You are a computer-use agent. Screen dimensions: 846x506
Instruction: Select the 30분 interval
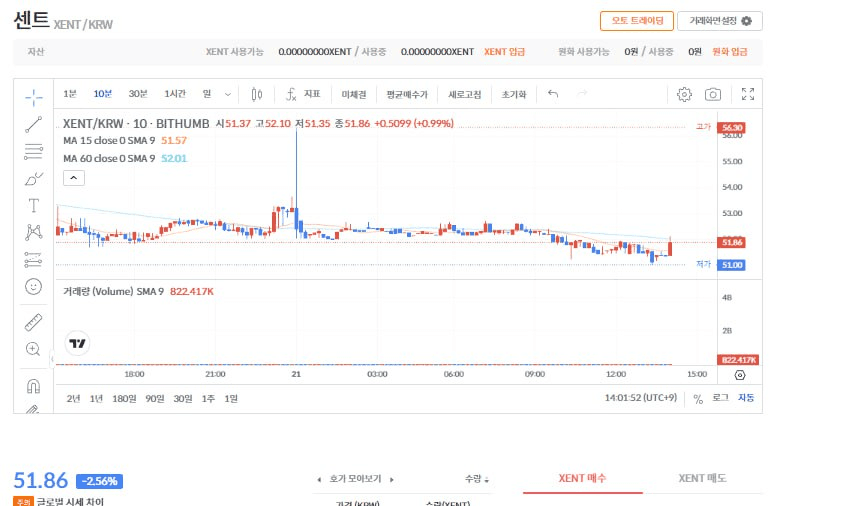click(138, 94)
